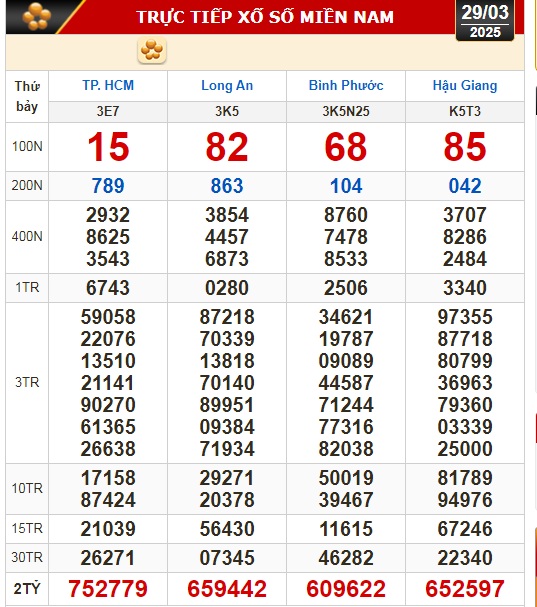Click 3TR result 21141
Viewport: 537px width, 607px height.
click(108, 383)
